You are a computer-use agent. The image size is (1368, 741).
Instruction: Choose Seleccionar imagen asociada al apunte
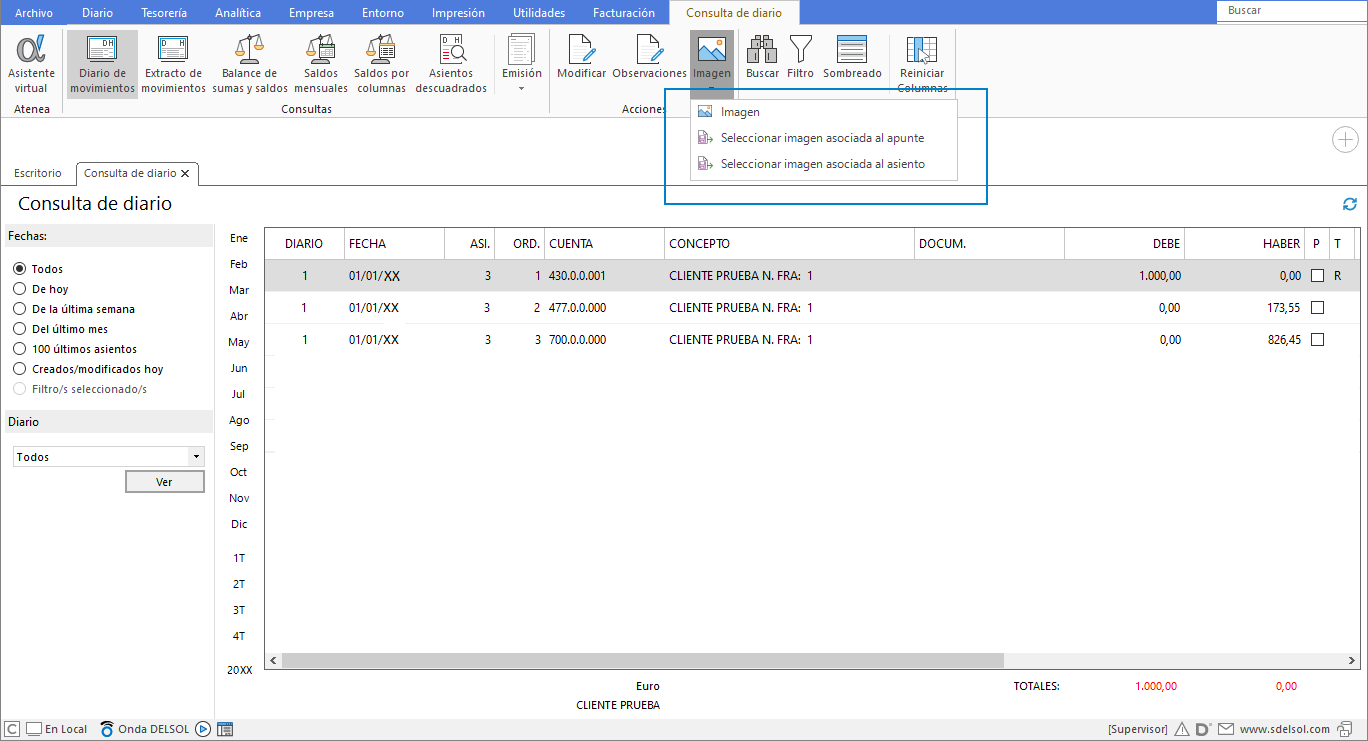coord(823,138)
